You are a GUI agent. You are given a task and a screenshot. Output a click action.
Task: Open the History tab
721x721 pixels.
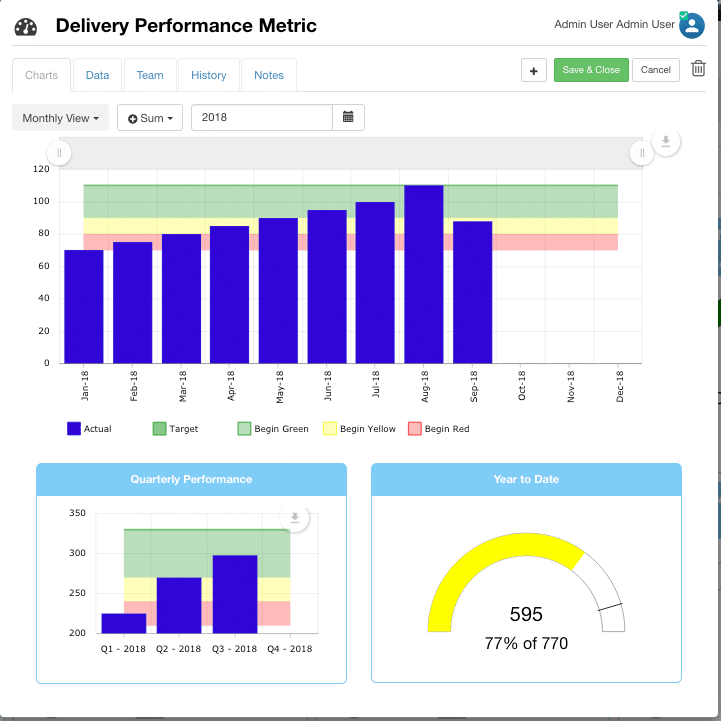[x=209, y=75]
